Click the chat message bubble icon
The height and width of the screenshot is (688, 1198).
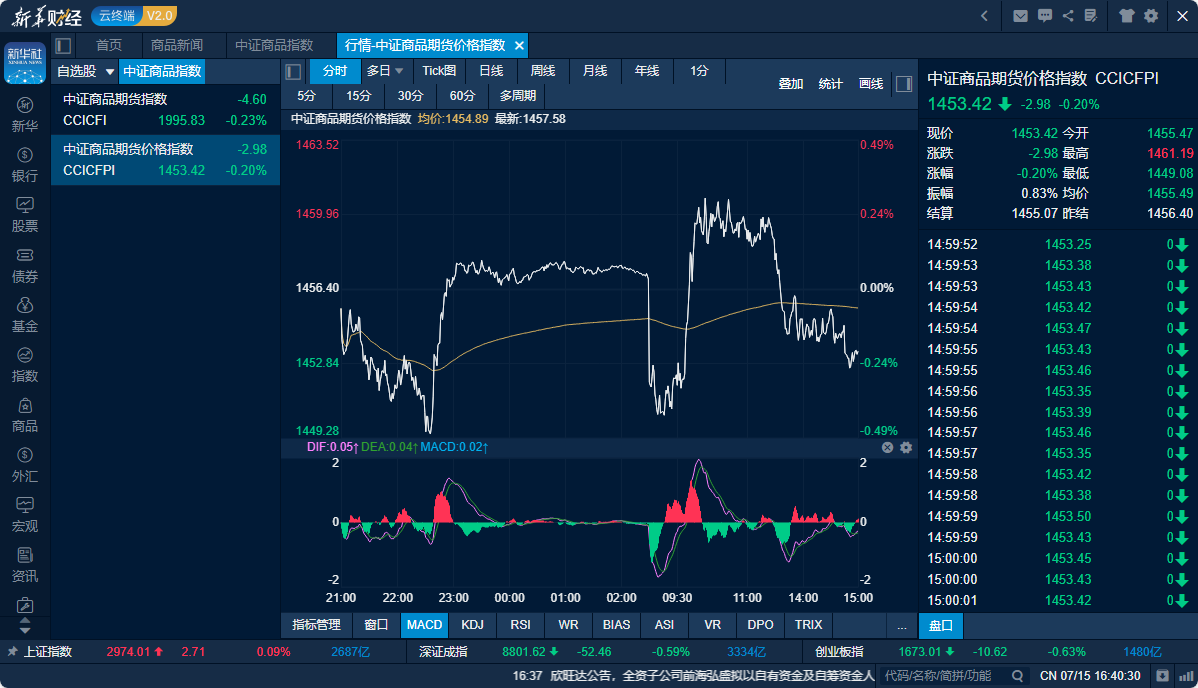(1045, 16)
